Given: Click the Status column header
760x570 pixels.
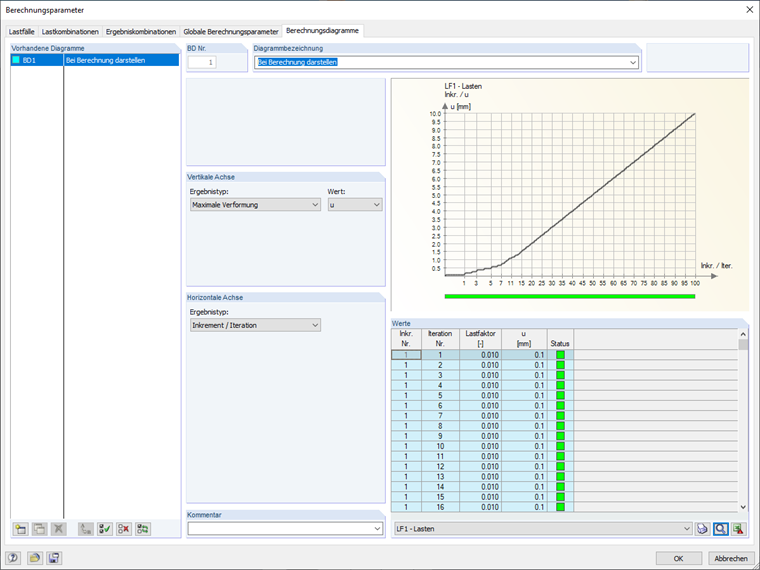Looking at the screenshot, I should click(x=560, y=339).
